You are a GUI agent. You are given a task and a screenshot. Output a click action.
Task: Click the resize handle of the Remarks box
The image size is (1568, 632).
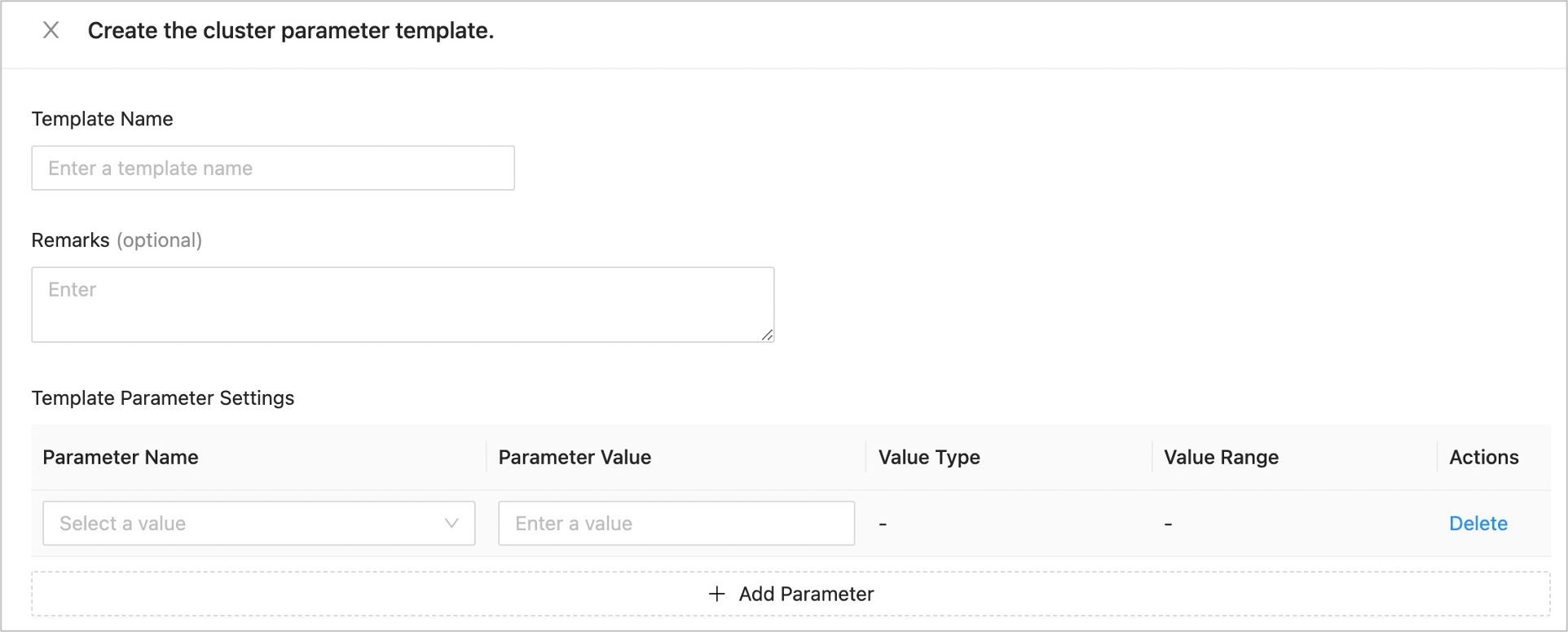tap(767, 335)
